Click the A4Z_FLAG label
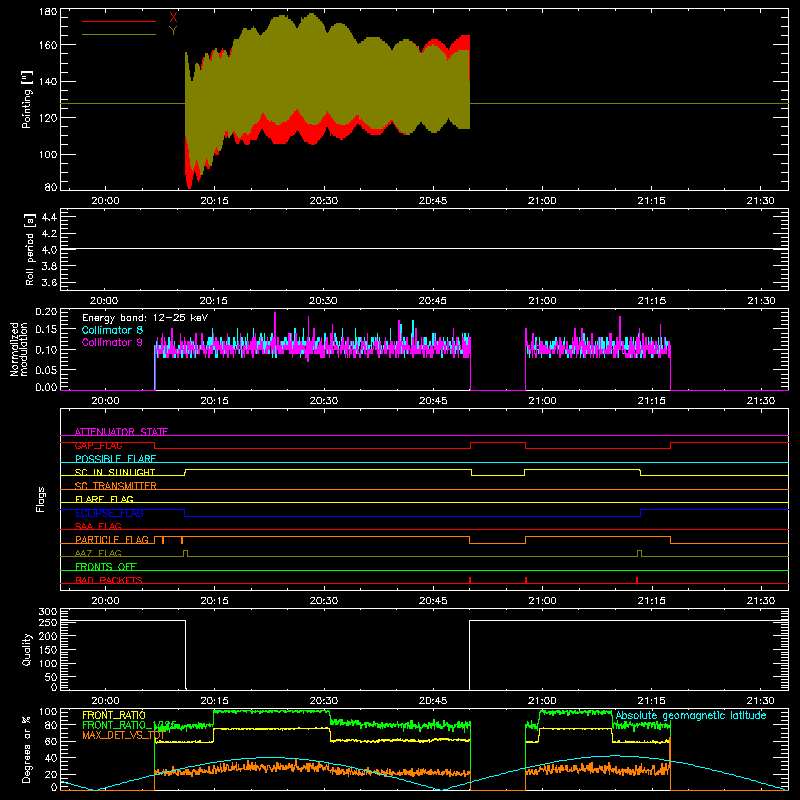This screenshot has width=800, height=800. tap(98, 553)
